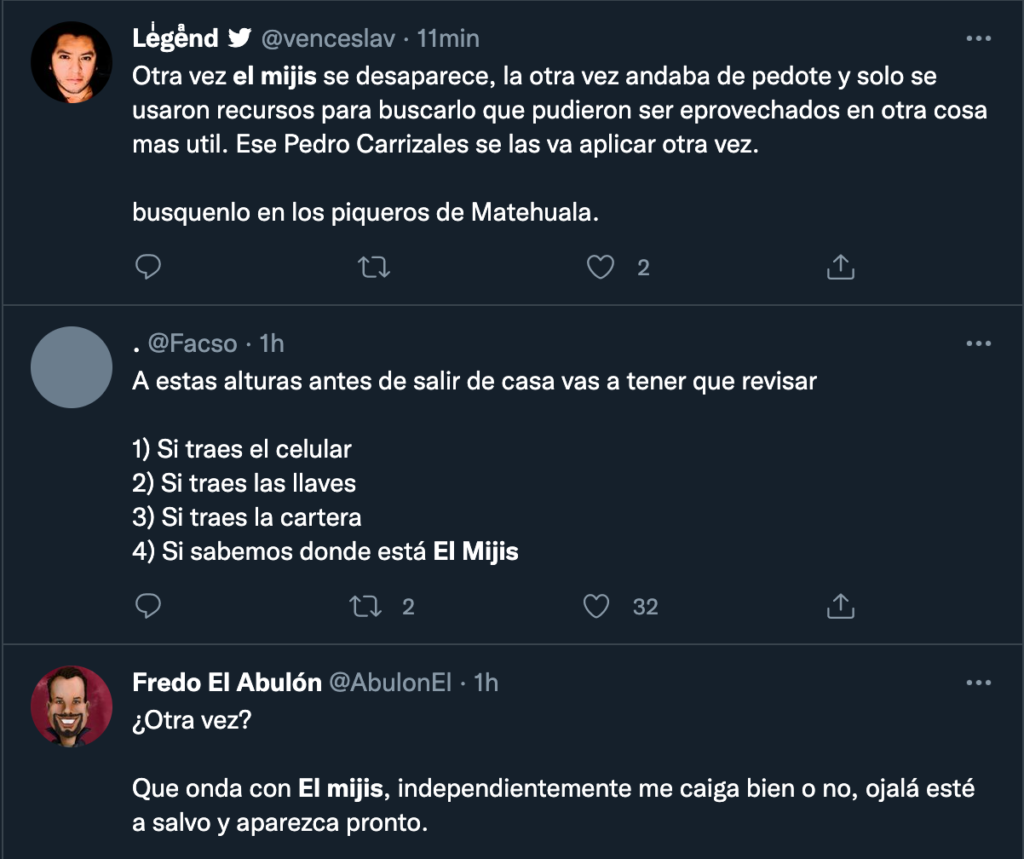Share the Legend tweet
Image resolution: width=1024 pixels, height=859 pixels.
coord(841,267)
